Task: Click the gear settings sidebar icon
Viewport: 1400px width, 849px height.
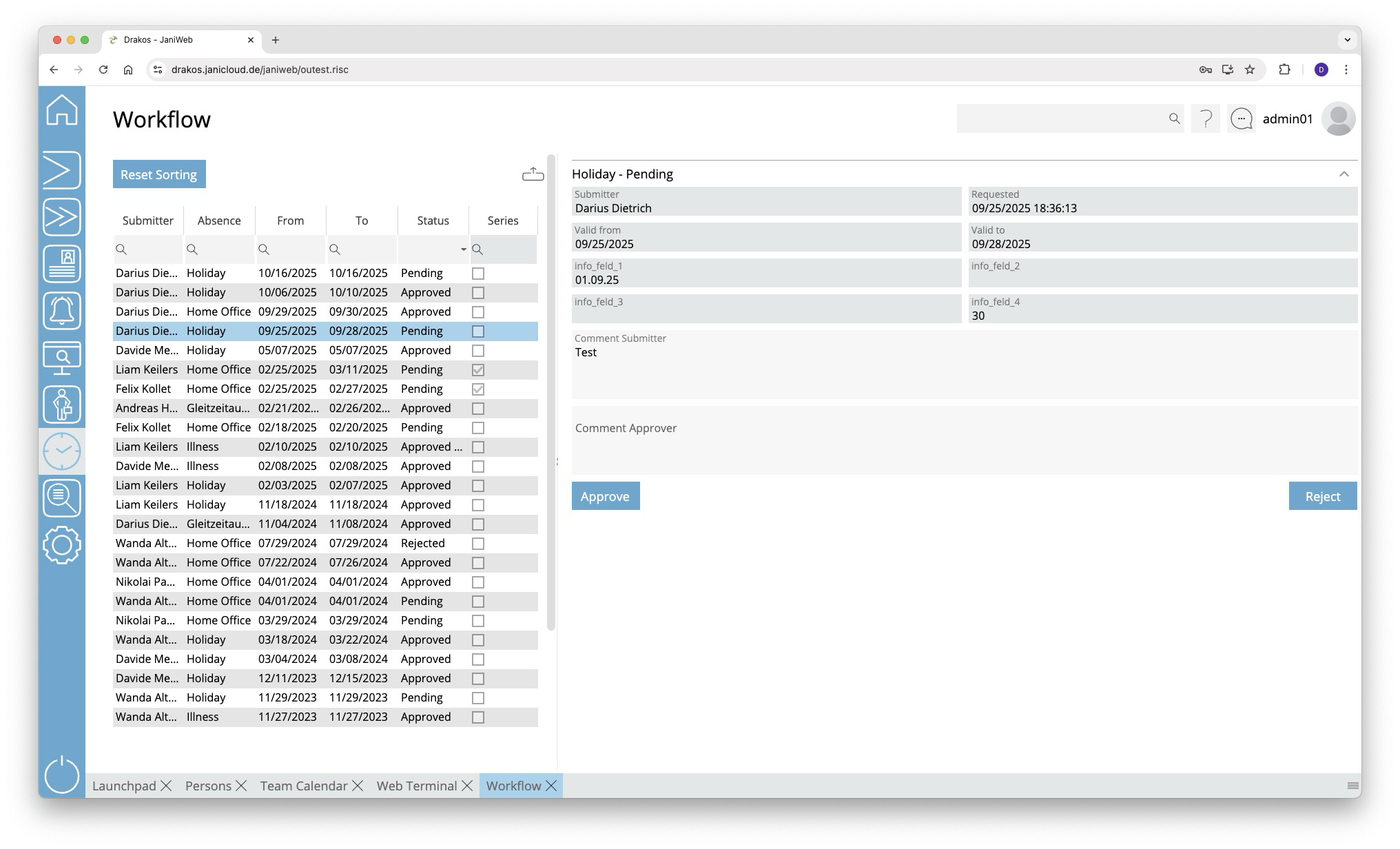Action: coord(62,545)
